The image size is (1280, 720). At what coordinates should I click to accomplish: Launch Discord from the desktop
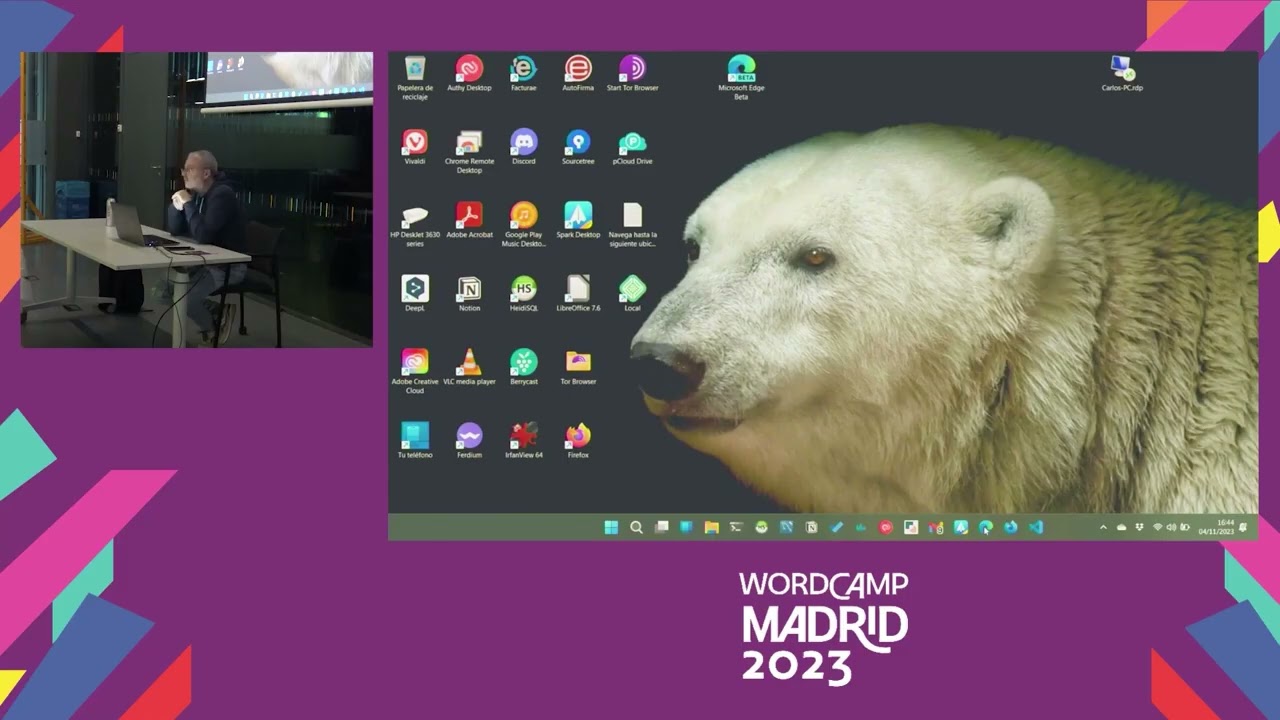[x=523, y=147]
